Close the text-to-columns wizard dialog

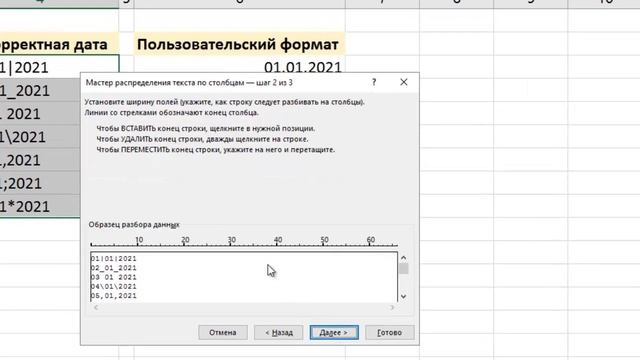pos(404,82)
